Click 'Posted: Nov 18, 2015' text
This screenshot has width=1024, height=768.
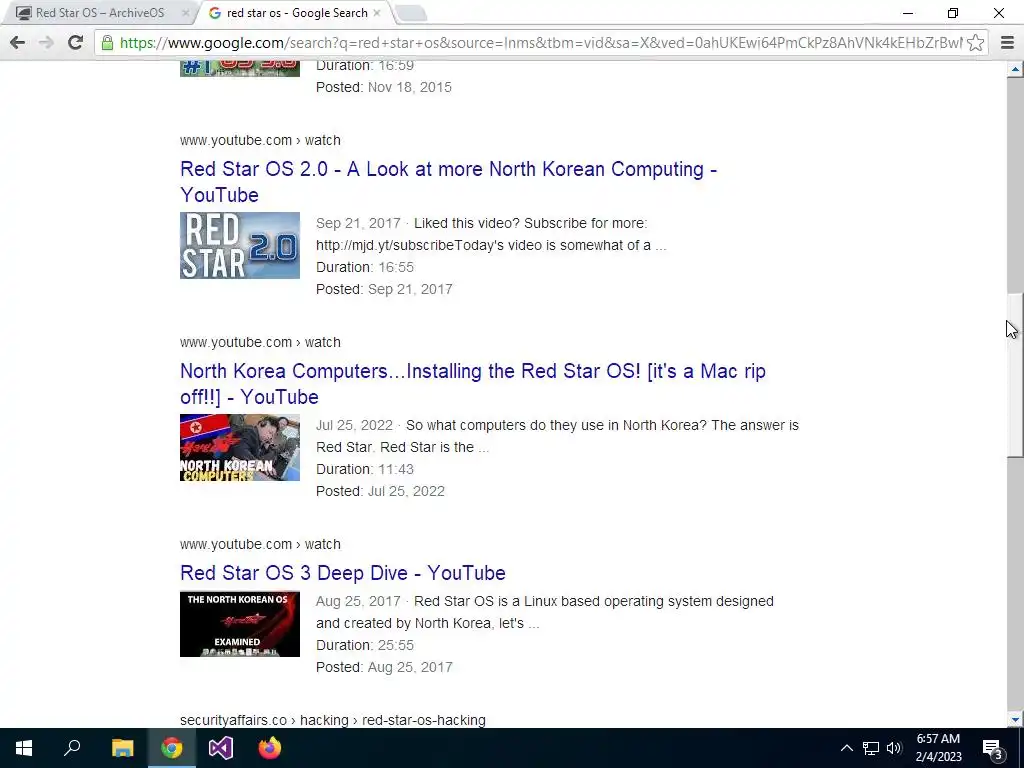tap(383, 88)
